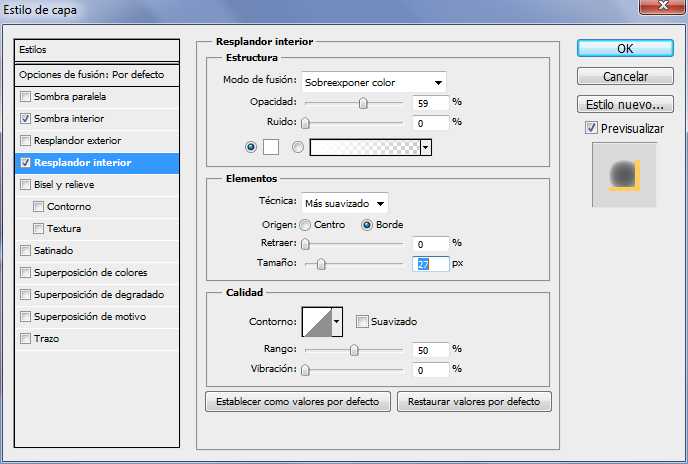Click the Rango slider handle
688x464 pixels.
coord(354,350)
